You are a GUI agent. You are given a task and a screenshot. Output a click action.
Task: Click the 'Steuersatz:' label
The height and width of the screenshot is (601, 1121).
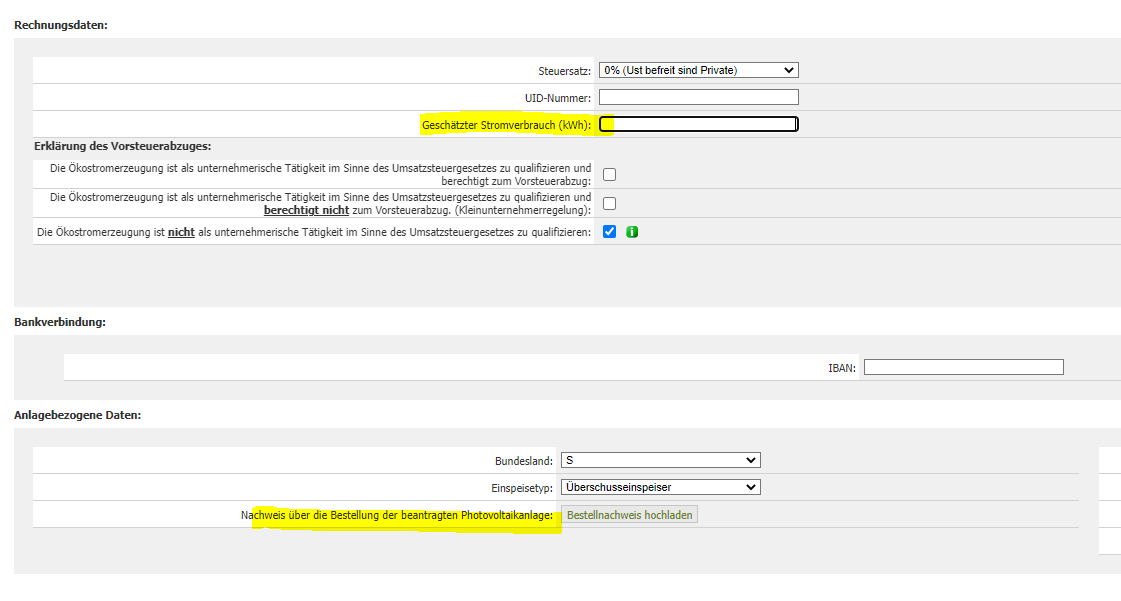(565, 71)
